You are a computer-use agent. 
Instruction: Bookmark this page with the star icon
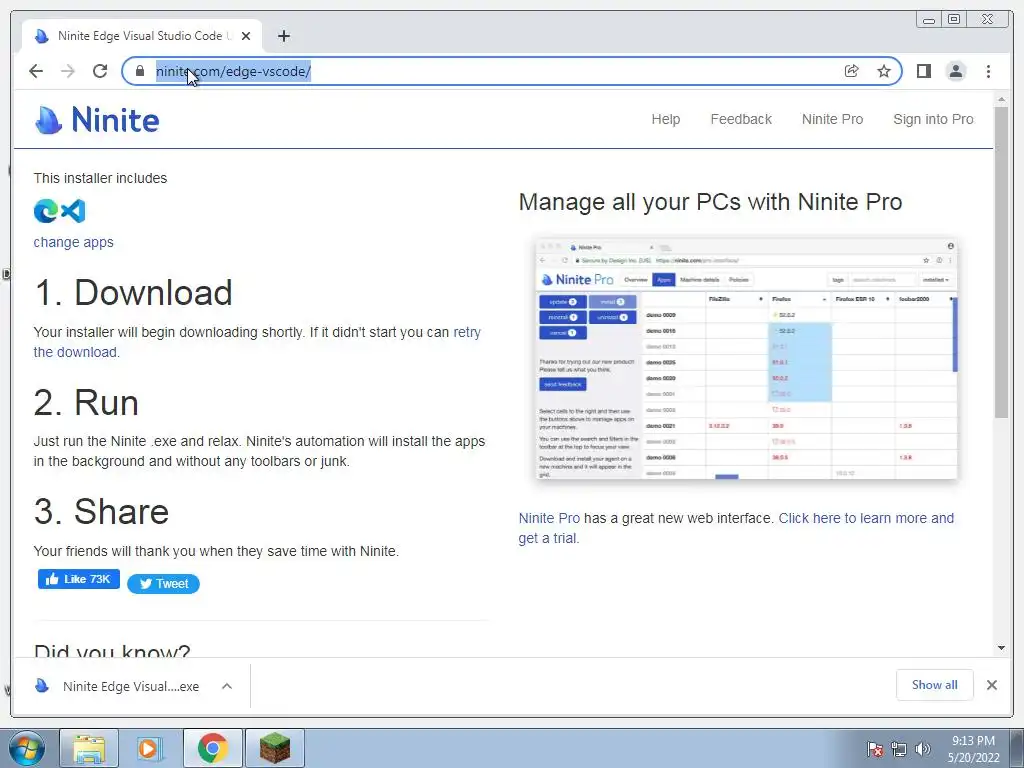coord(884,71)
